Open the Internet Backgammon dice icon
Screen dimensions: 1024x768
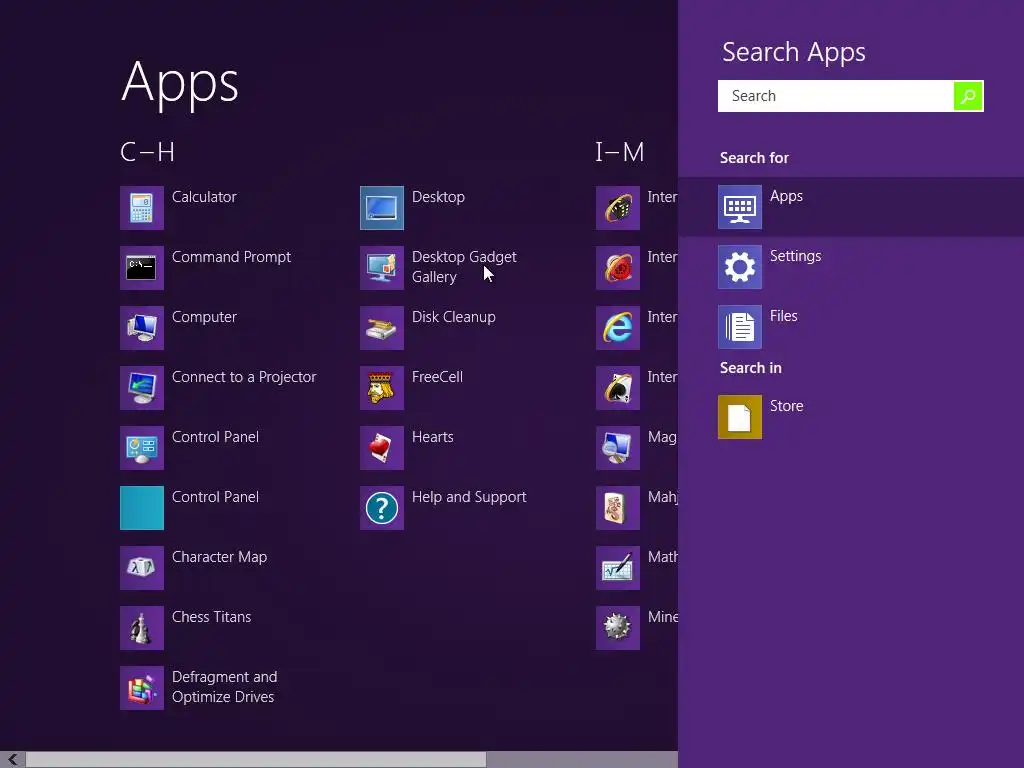(618, 208)
